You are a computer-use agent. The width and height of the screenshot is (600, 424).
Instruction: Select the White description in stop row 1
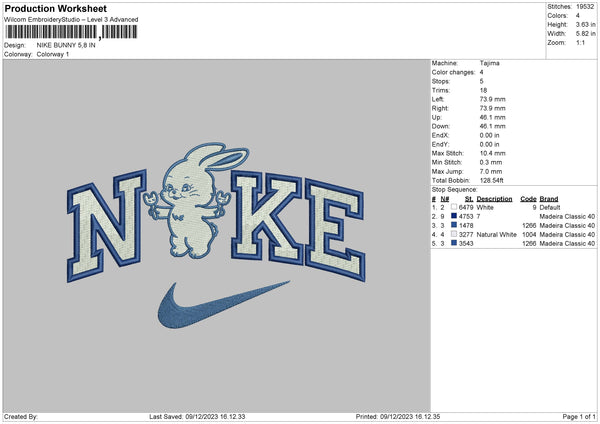click(x=485, y=207)
